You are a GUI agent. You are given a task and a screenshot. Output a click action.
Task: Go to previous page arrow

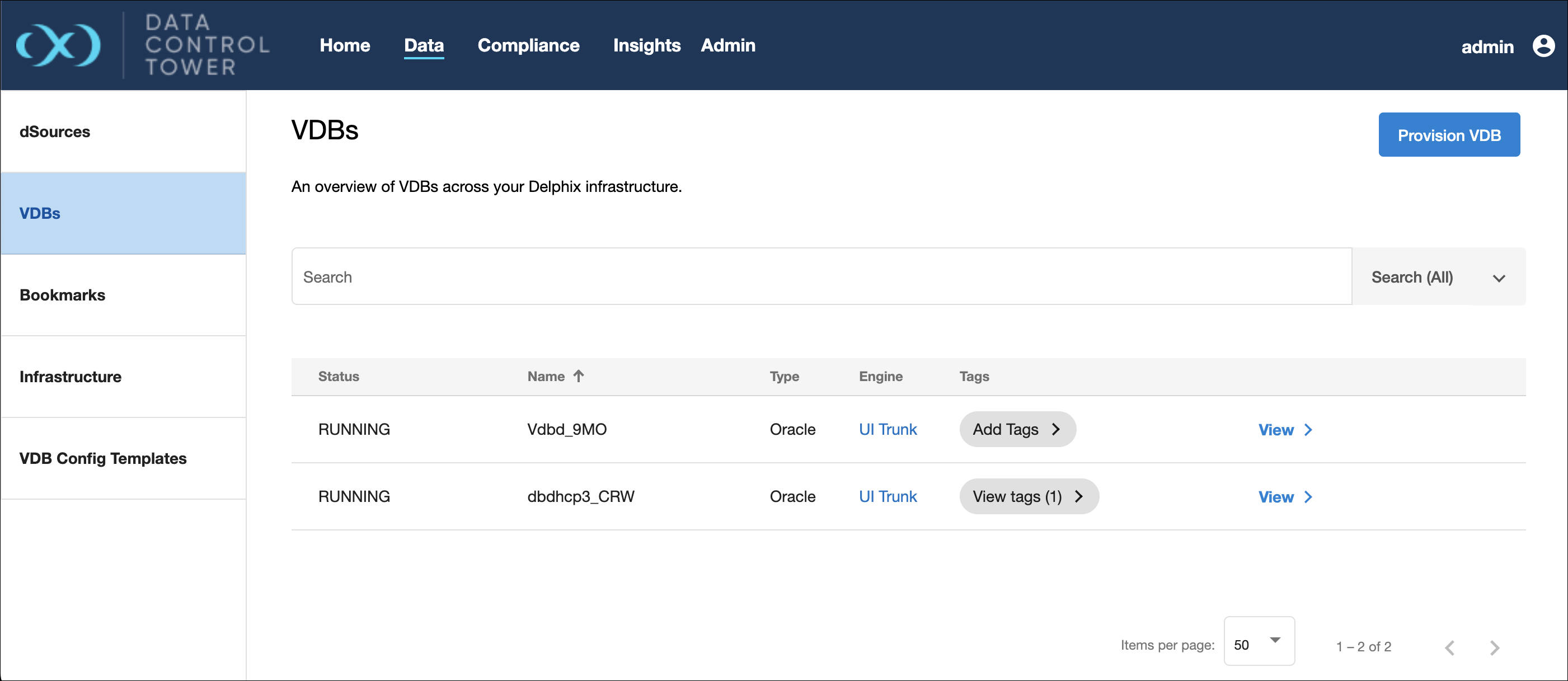(x=1450, y=647)
